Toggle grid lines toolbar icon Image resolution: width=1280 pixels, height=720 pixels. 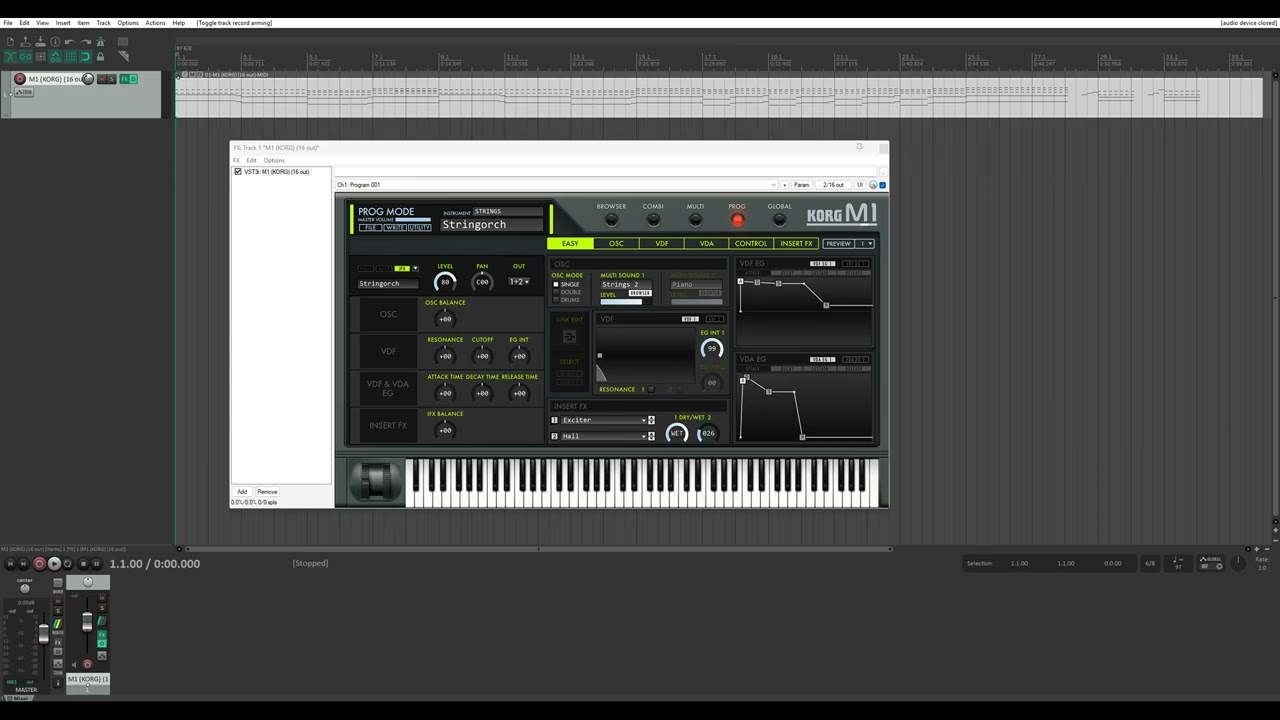coord(70,57)
